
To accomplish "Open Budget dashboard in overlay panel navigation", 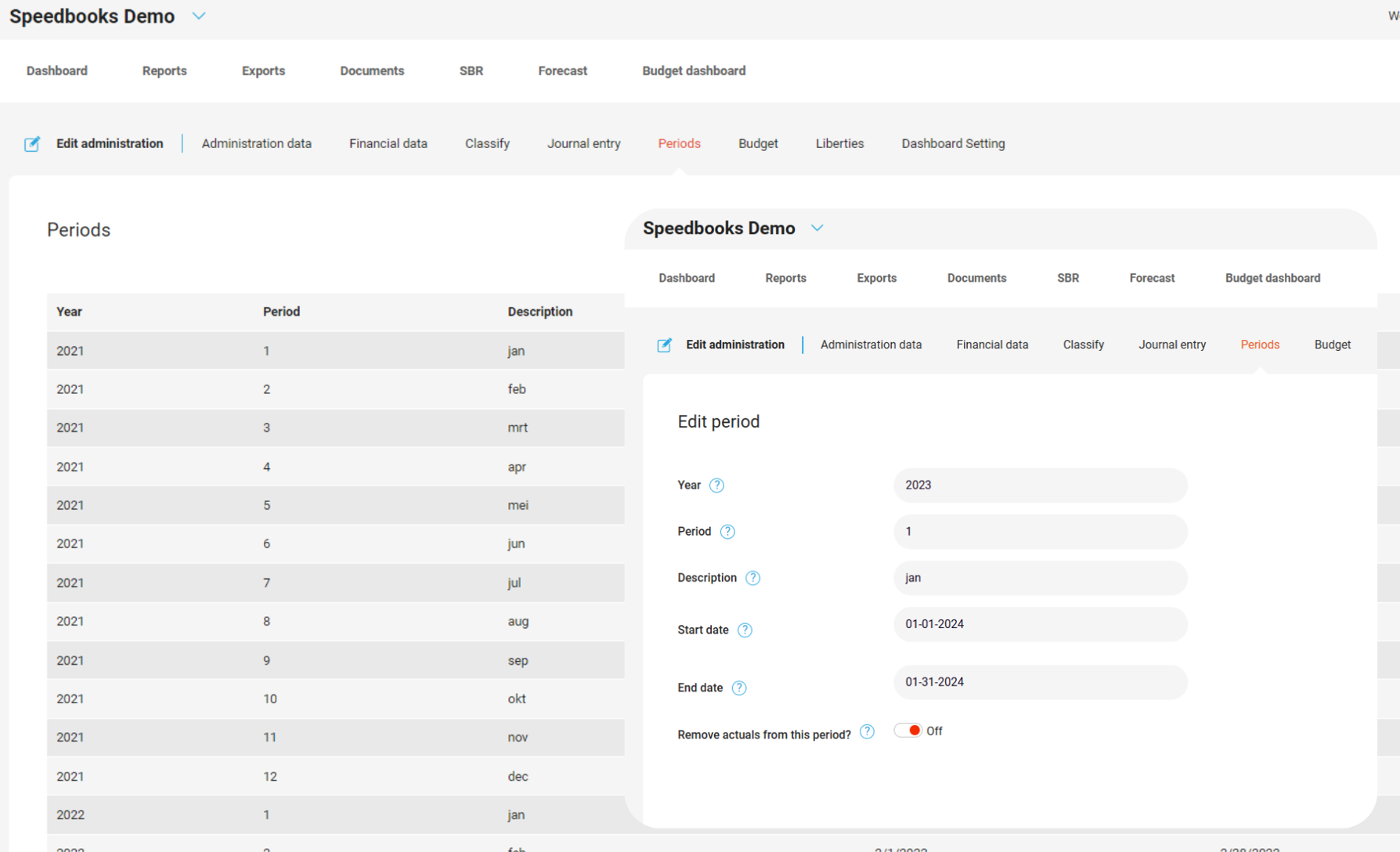I will 1273,278.
